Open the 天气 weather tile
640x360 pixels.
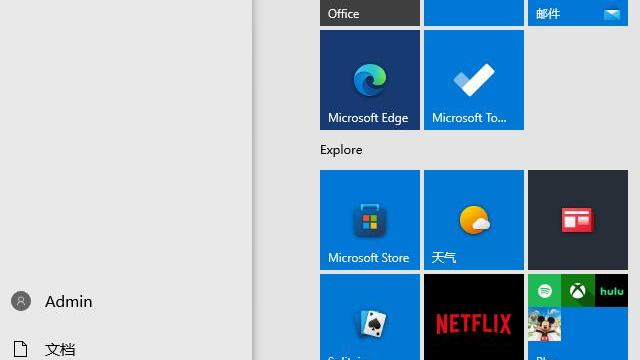click(474, 220)
